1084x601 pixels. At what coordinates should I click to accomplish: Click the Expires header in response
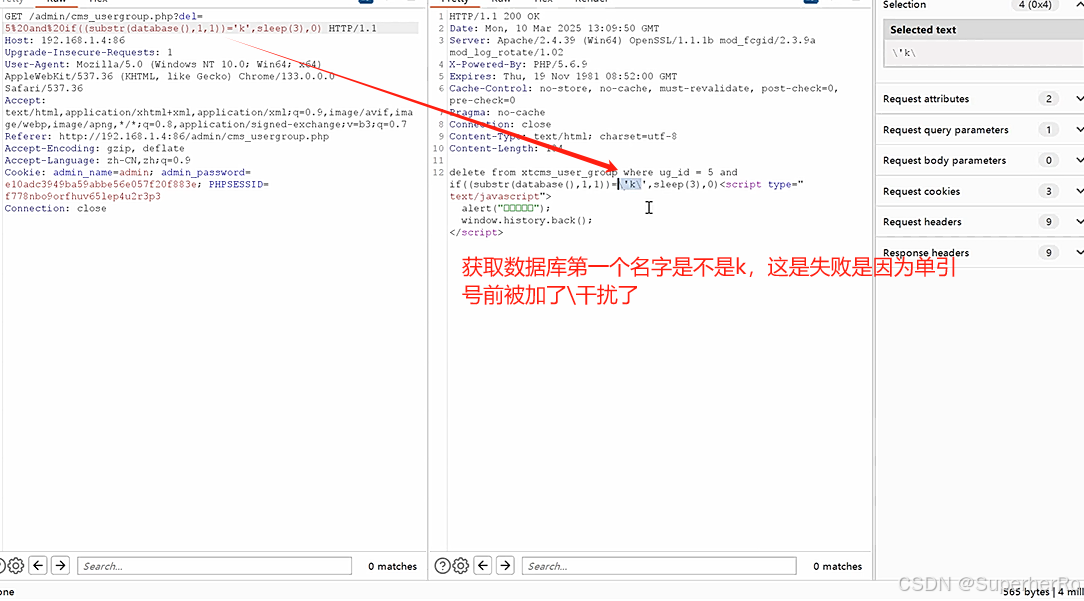pyautogui.click(x=563, y=76)
